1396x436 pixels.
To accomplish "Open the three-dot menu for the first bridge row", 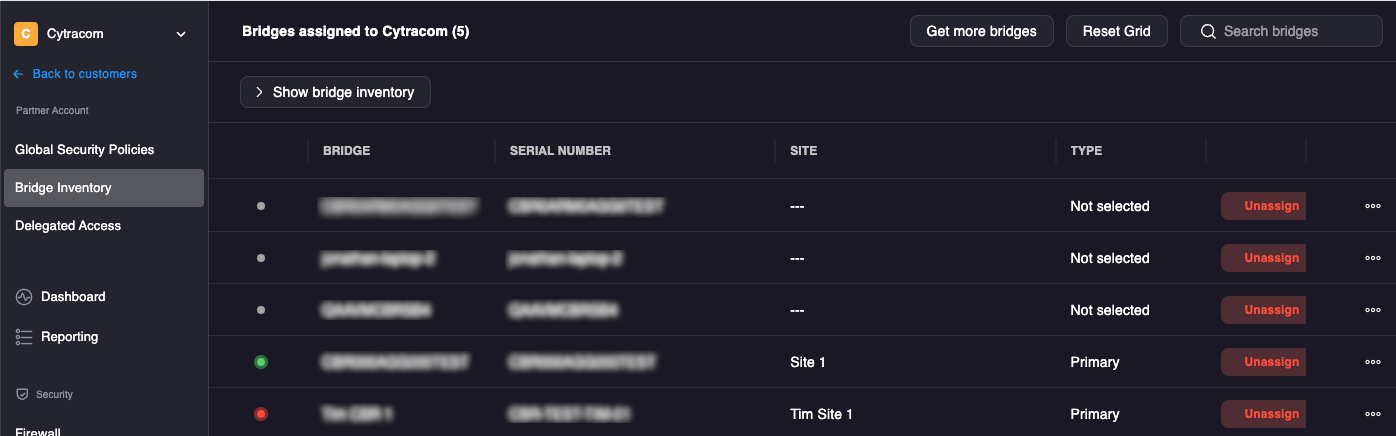I will coord(1372,206).
